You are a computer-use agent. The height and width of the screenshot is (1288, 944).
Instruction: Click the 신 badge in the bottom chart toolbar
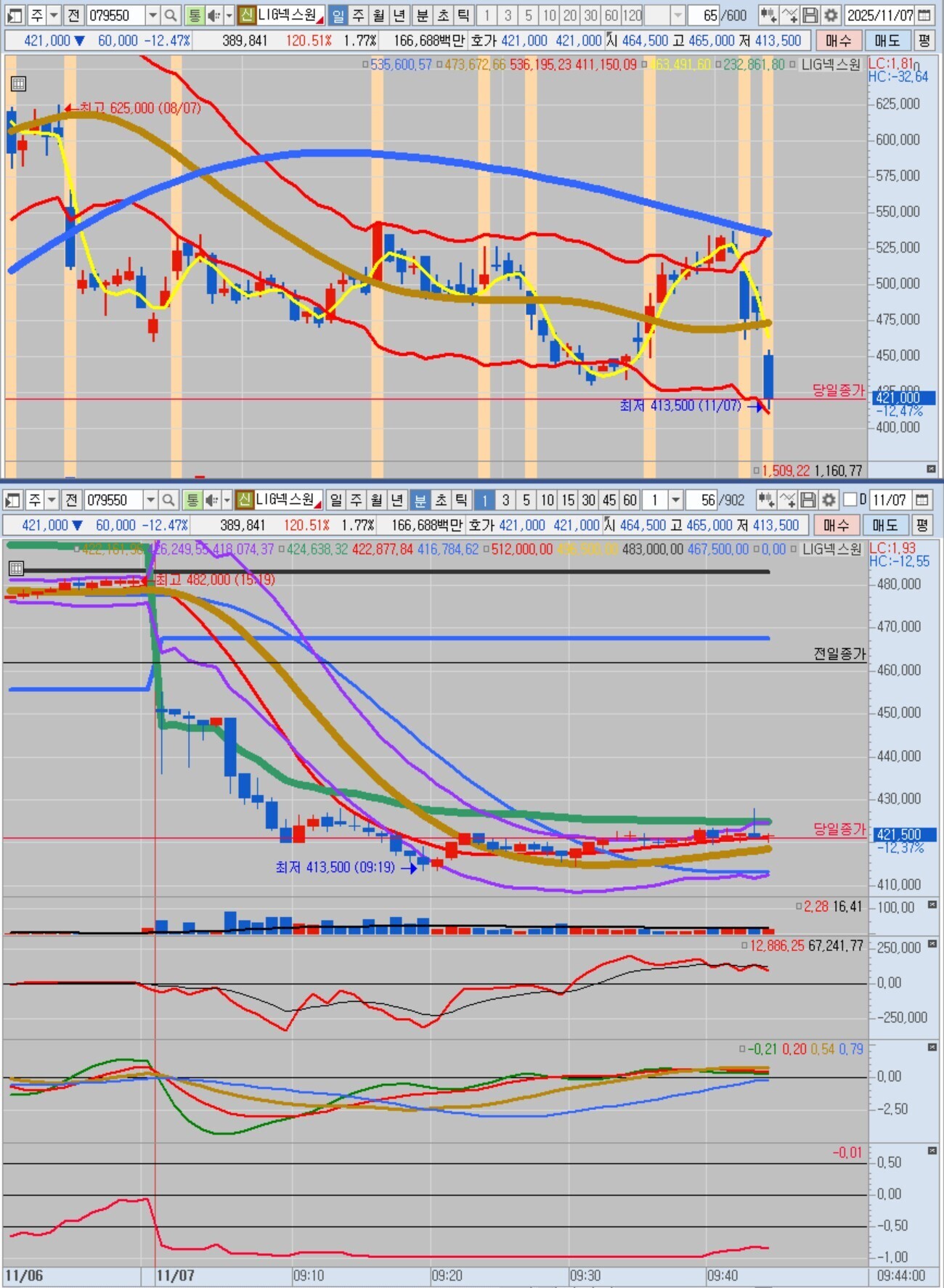pyautogui.click(x=245, y=500)
